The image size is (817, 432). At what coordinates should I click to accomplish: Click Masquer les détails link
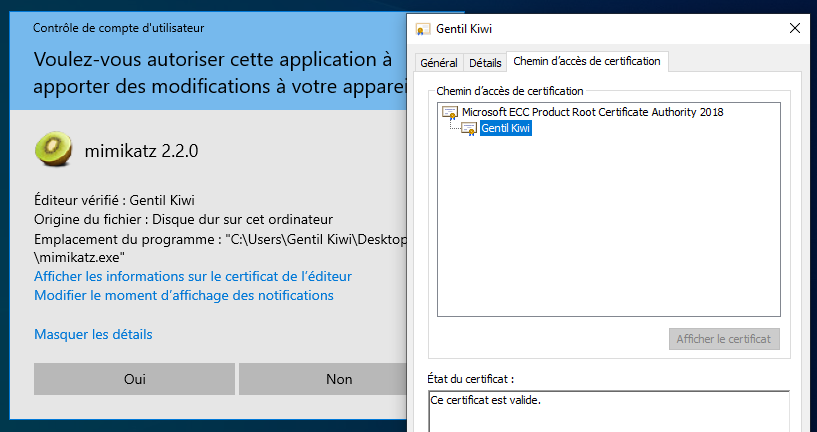(x=93, y=334)
